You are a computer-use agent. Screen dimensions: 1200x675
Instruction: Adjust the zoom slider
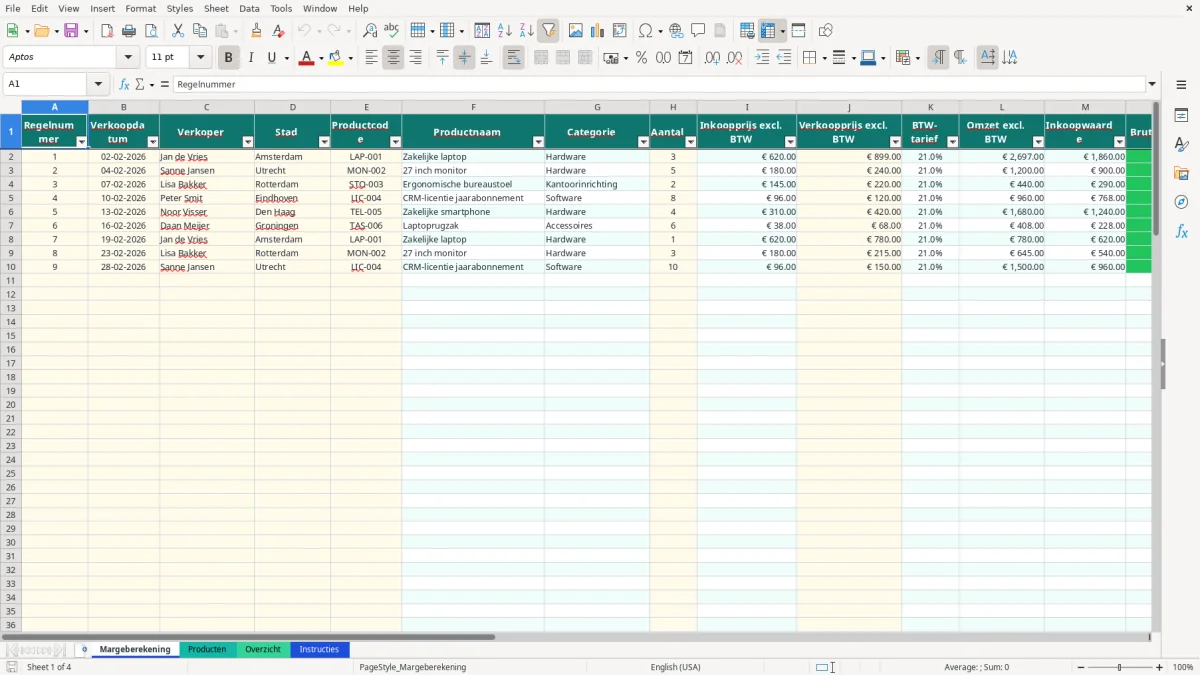(1120, 667)
